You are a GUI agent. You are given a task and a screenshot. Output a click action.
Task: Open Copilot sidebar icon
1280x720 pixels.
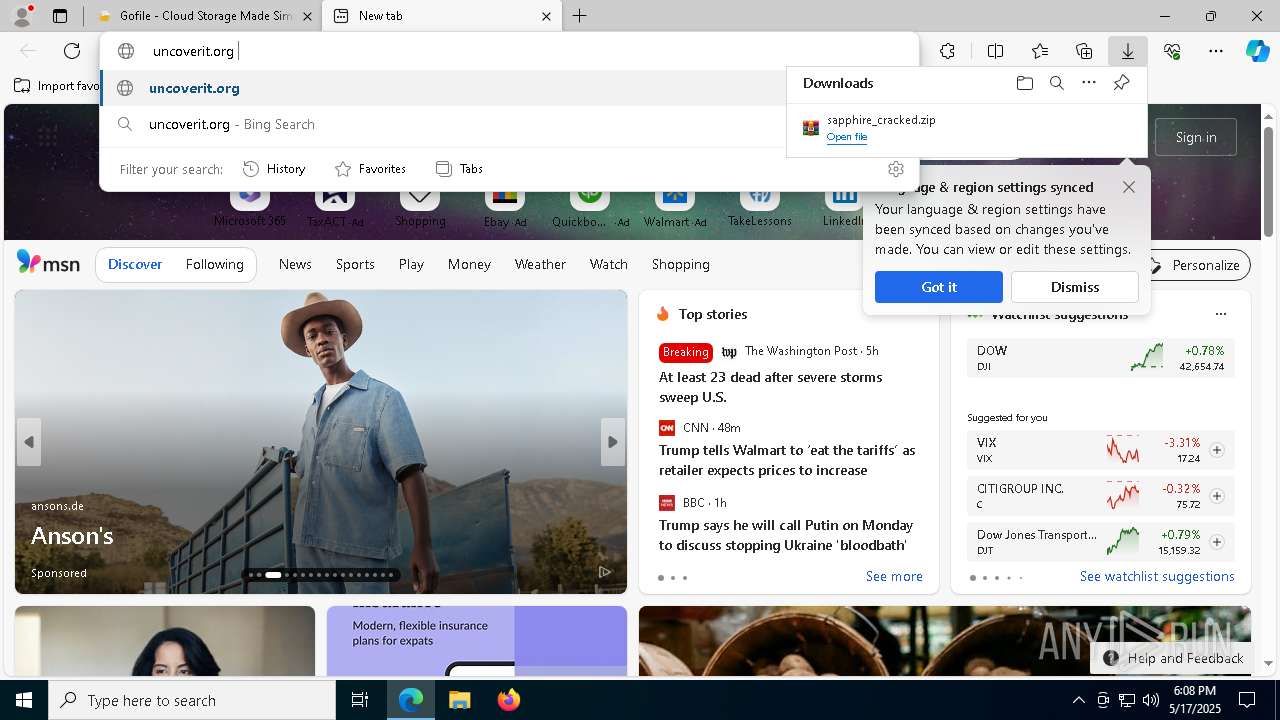[1258, 51]
